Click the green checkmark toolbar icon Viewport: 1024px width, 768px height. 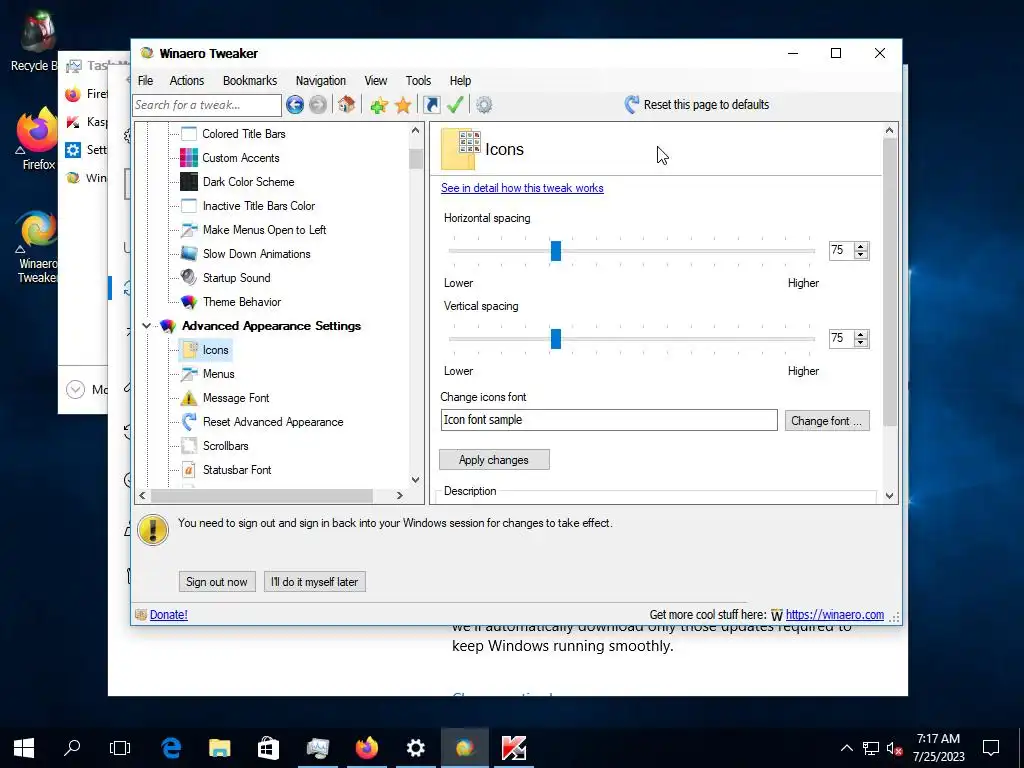[x=455, y=104]
